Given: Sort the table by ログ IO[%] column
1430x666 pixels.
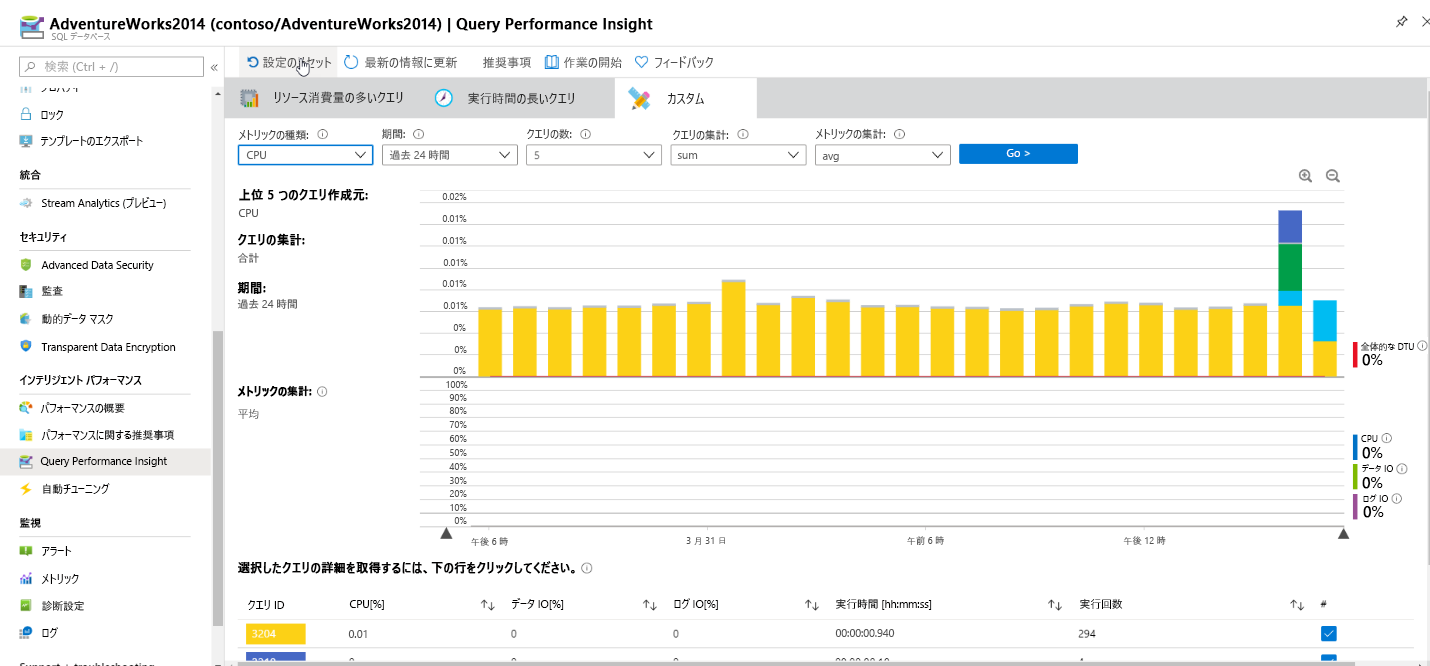Looking at the screenshot, I should coord(812,605).
